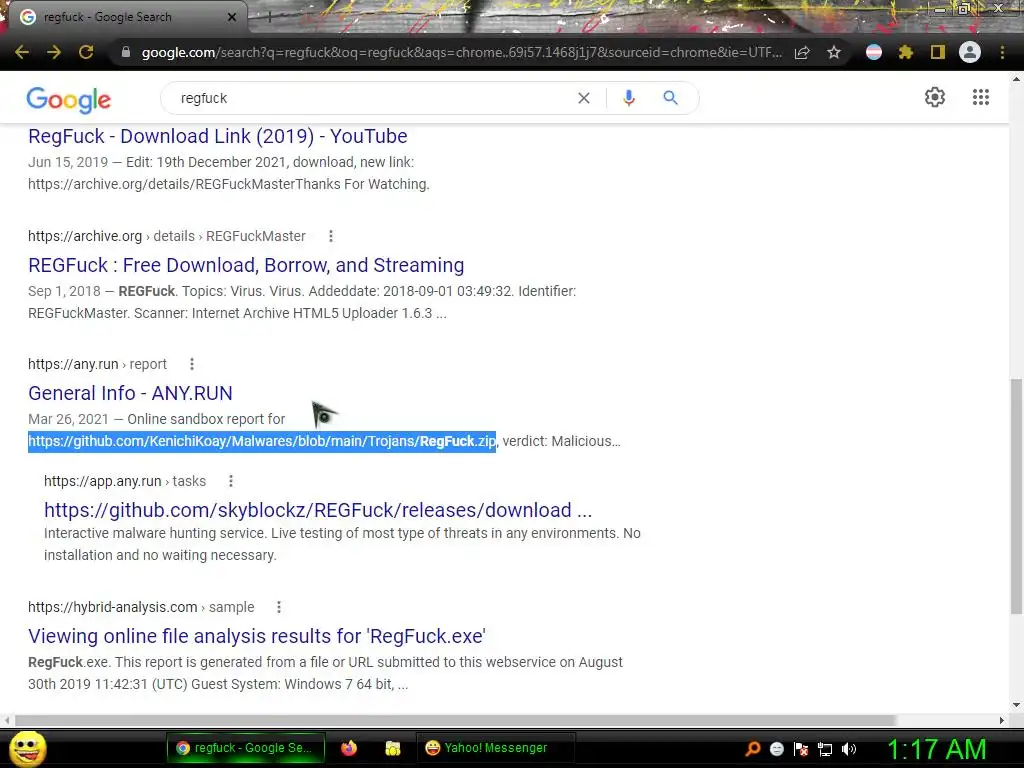Screen dimensions: 1024x768
Task: Open hybrid-analysis RegFuck.exe results link
Action: pos(257,636)
